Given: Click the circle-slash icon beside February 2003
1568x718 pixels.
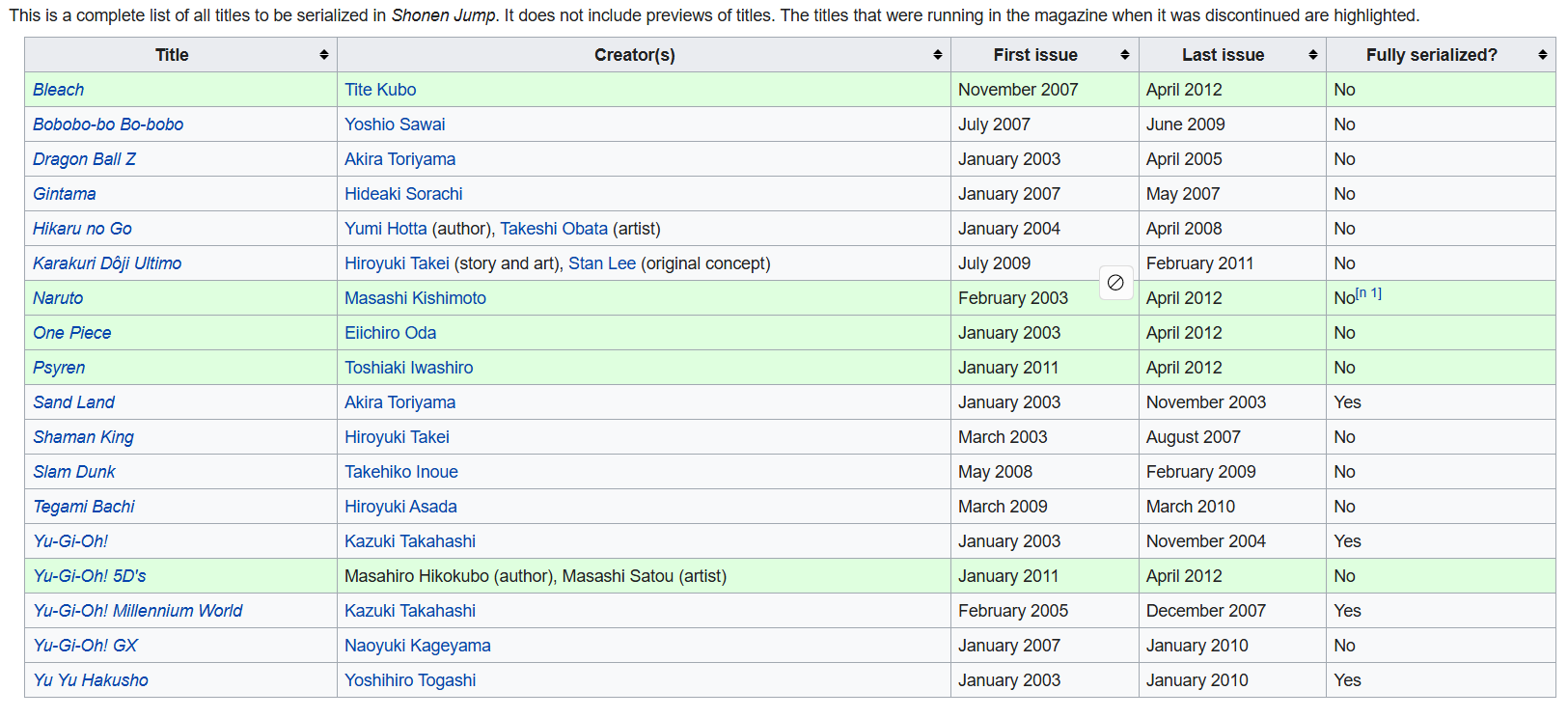Looking at the screenshot, I should point(1115,283).
